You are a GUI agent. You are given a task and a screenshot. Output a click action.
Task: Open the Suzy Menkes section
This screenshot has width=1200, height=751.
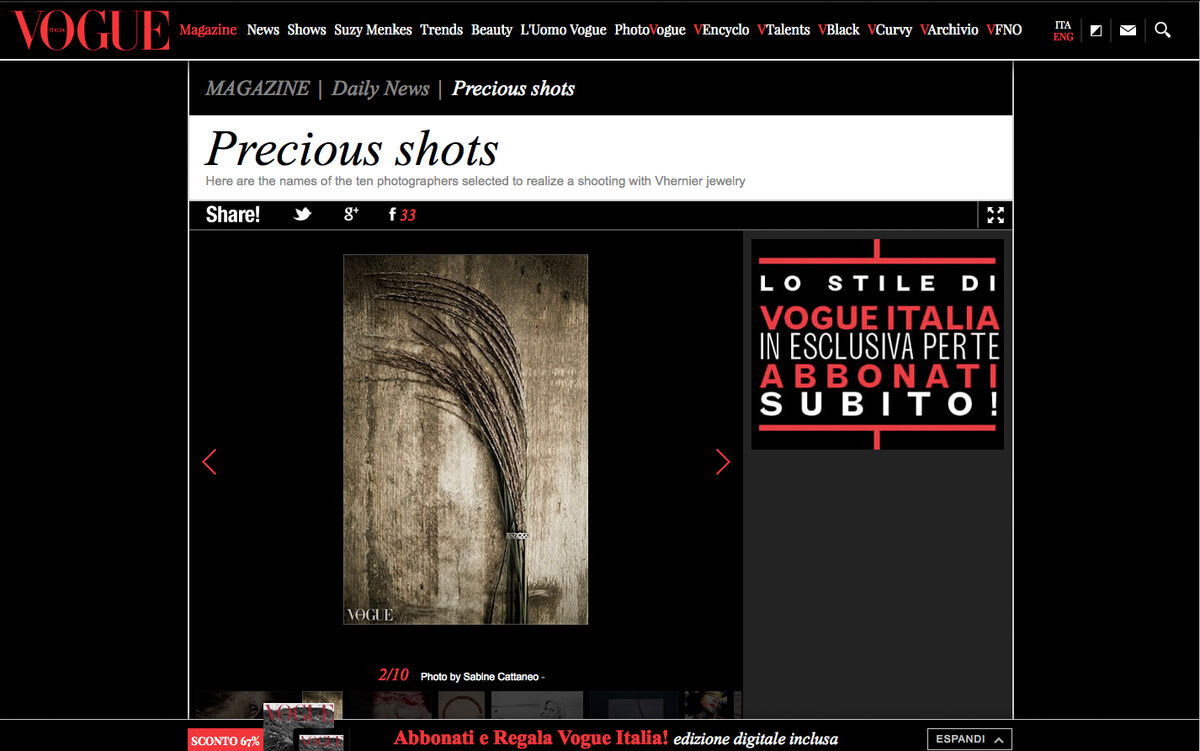(373, 30)
